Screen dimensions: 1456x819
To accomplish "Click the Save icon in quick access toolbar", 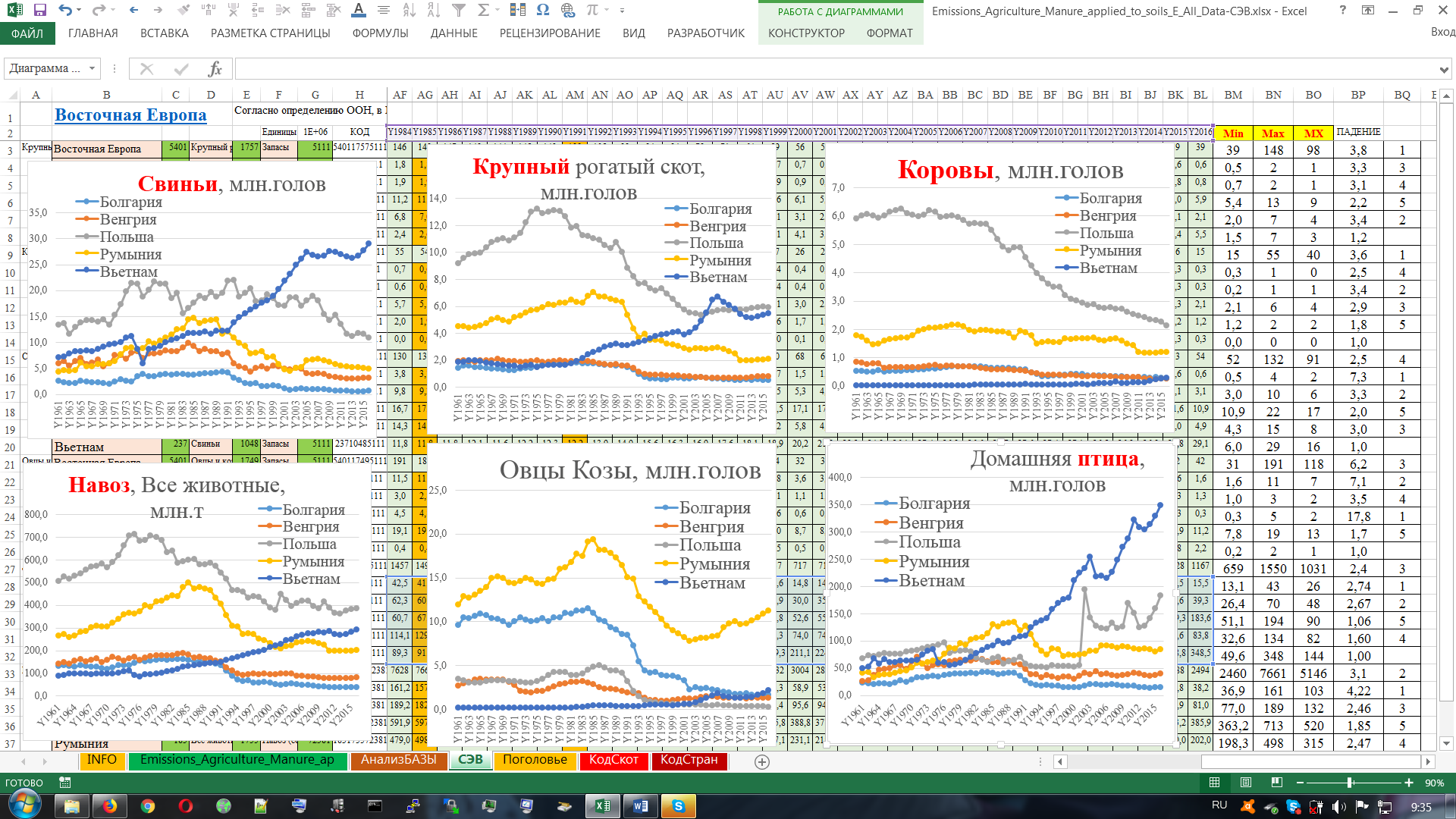I will click(40, 11).
